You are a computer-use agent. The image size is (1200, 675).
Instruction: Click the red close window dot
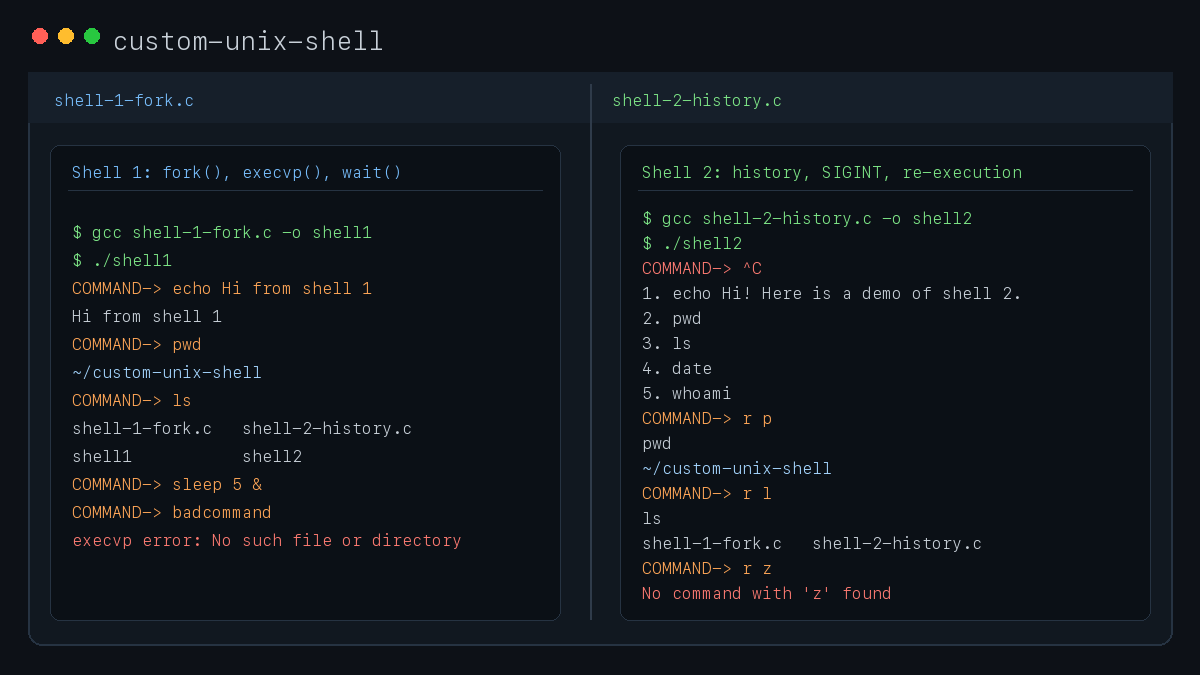40,36
